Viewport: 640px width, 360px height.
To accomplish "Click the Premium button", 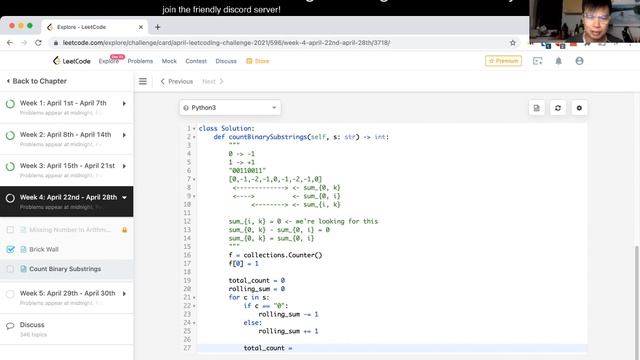I will click(x=503, y=61).
